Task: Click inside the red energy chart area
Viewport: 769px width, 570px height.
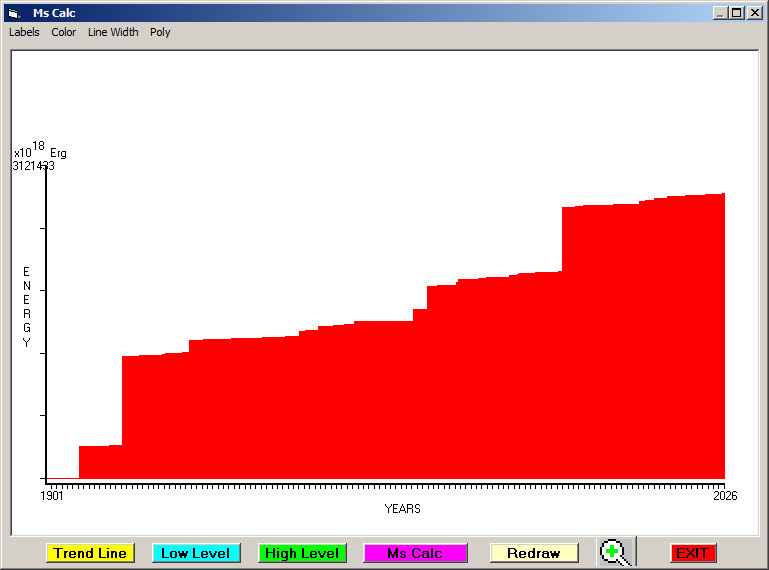Action: pyautogui.click(x=400, y=400)
